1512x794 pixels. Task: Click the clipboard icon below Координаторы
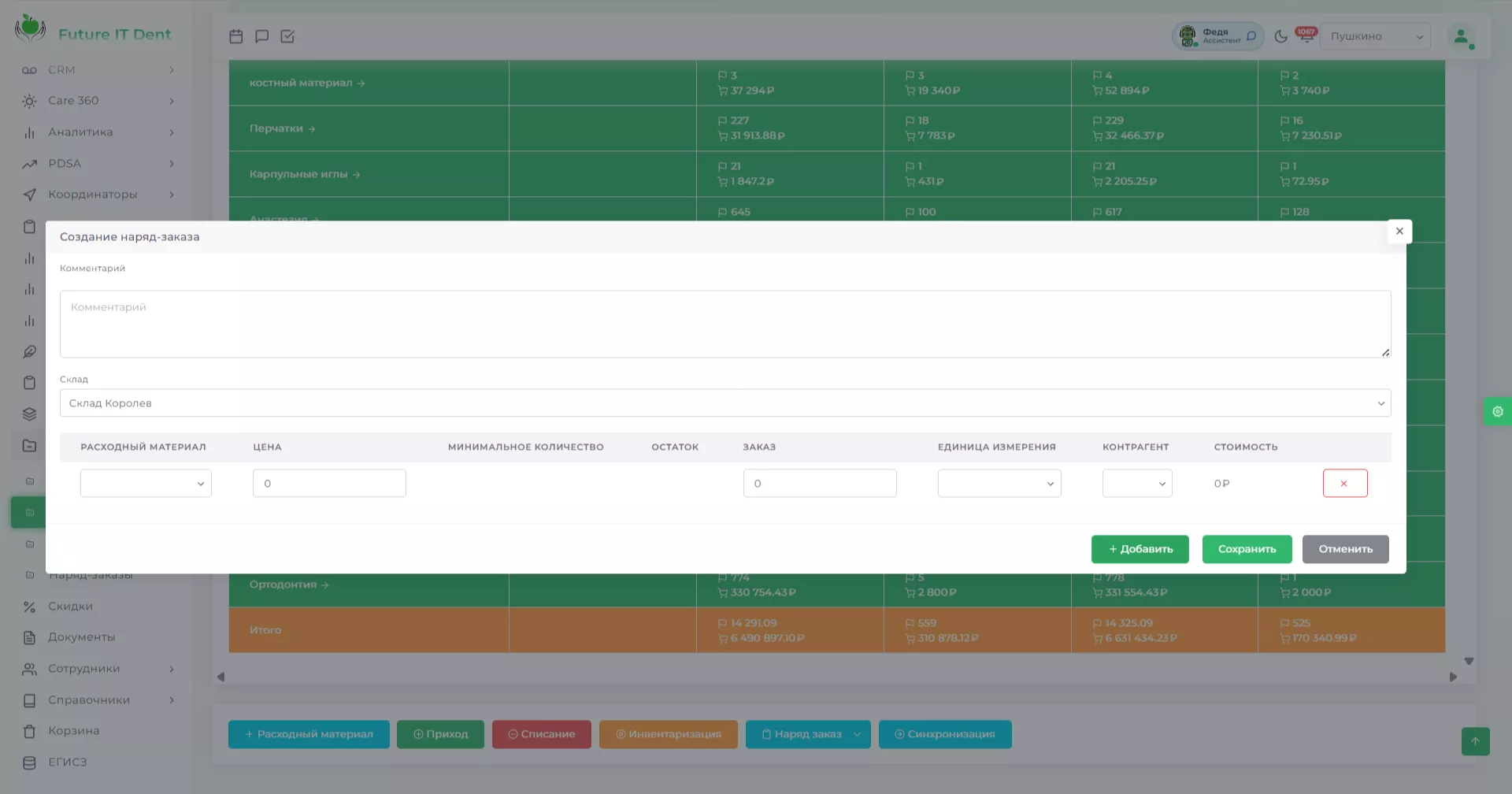click(29, 227)
